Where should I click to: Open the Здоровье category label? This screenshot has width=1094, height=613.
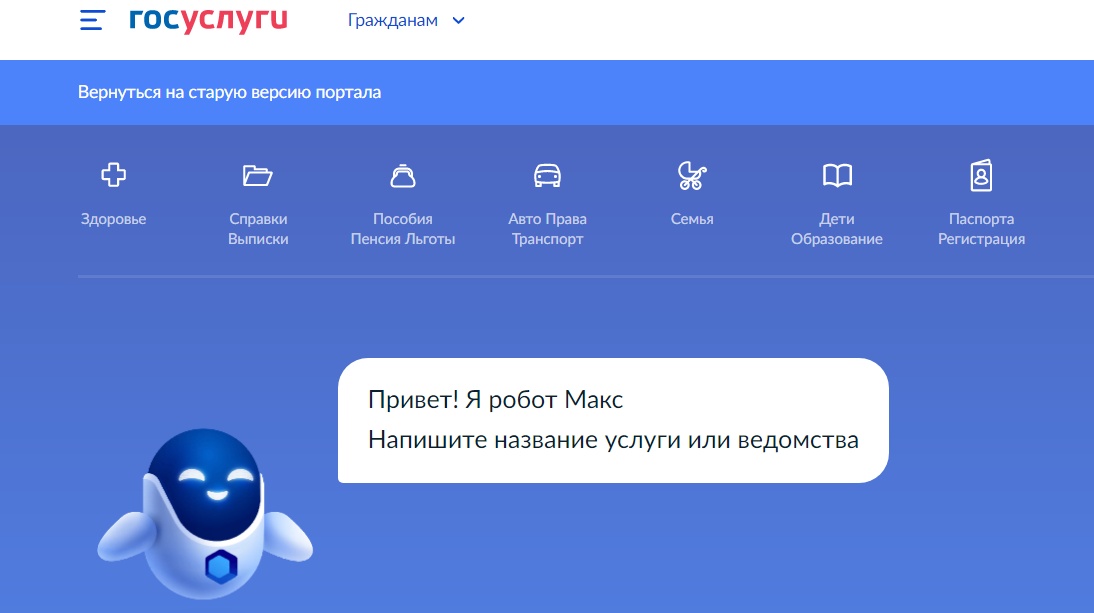[x=113, y=219]
